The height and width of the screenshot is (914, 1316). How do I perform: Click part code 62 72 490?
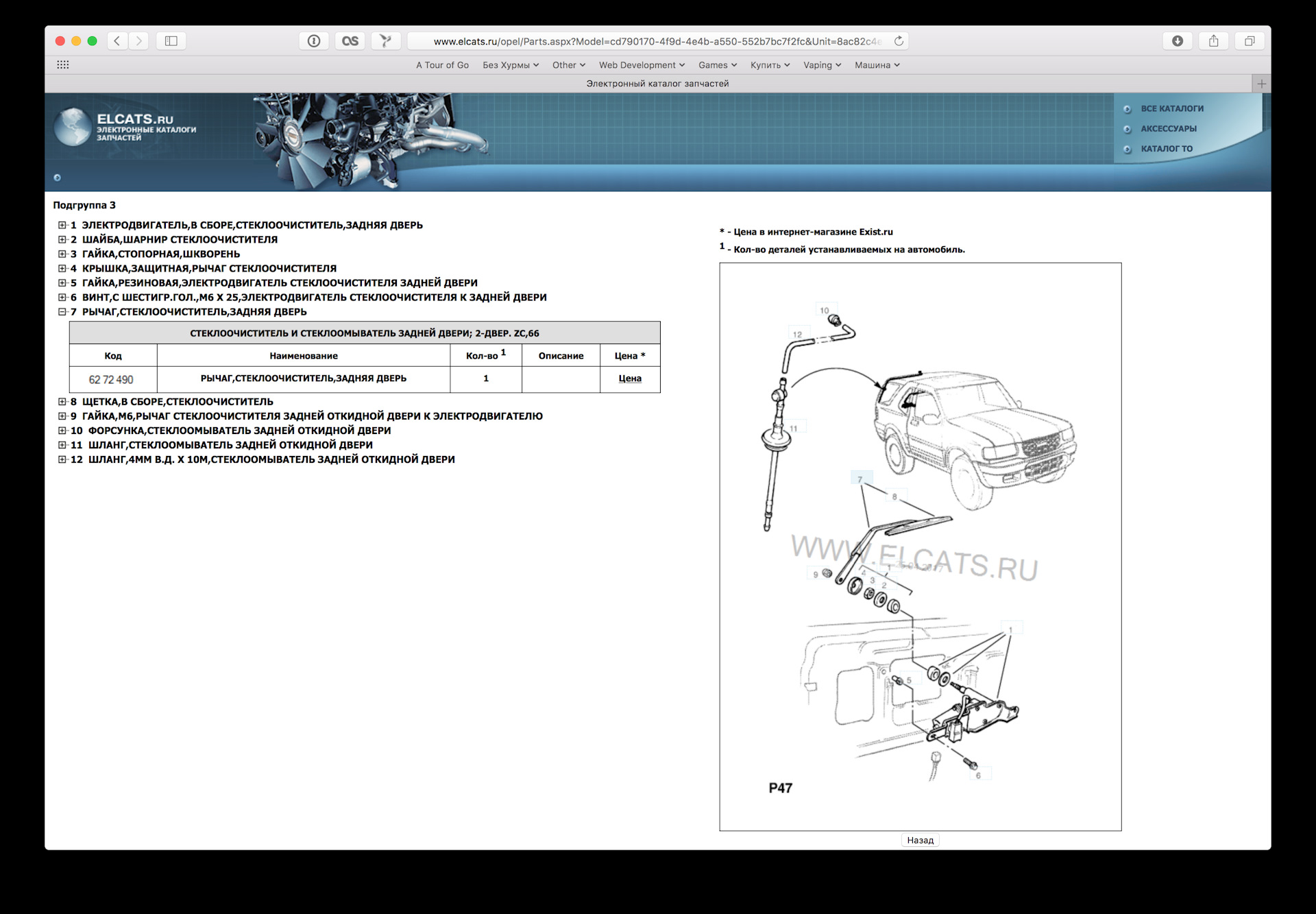click(111, 379)
